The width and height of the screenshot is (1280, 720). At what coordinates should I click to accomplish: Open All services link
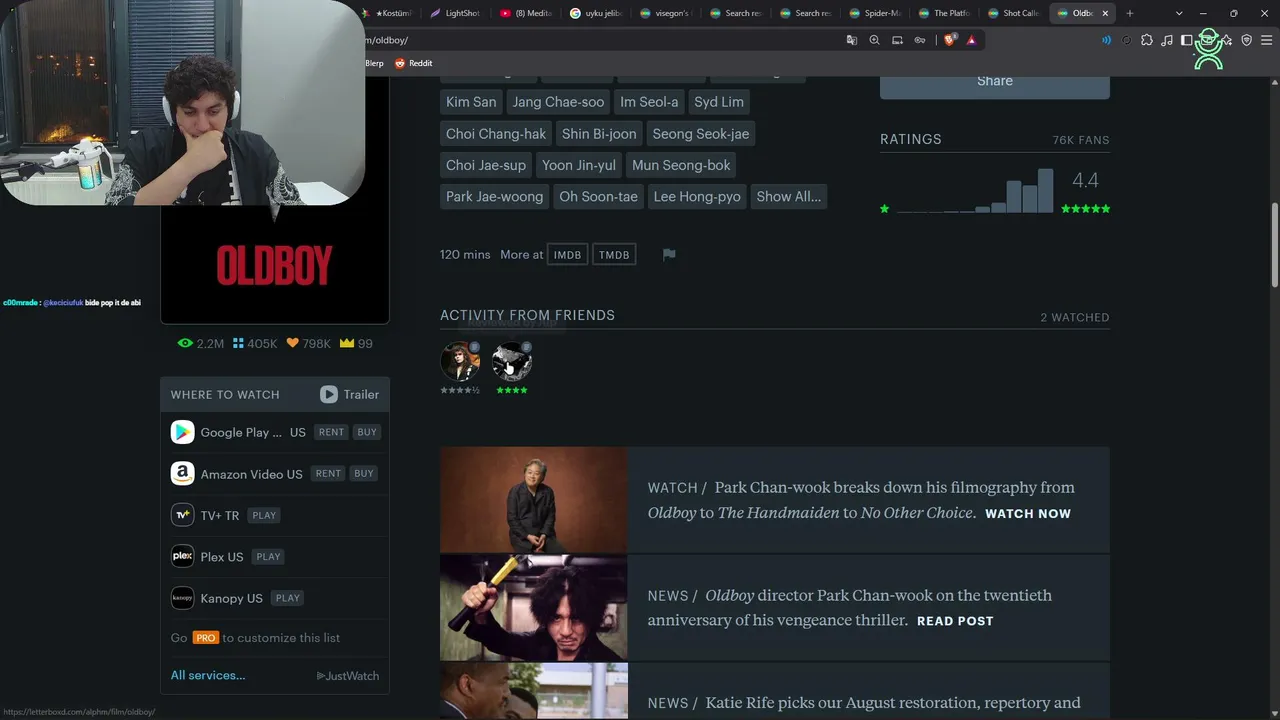tap(208, 675)
